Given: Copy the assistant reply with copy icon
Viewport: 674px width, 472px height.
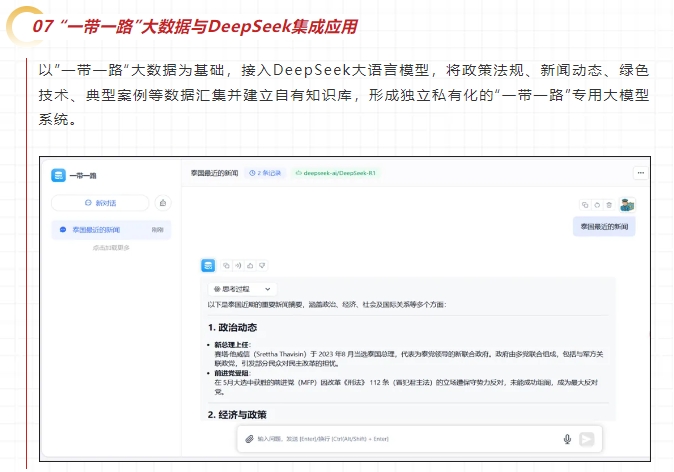Looking at the screenshot, I should click(x=226, y=266).
